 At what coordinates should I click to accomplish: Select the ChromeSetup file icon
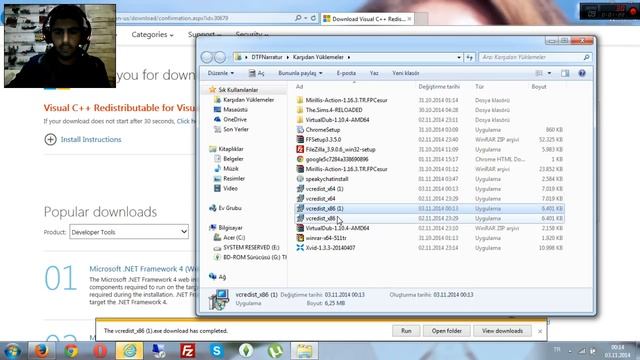(x=300, y=129)
